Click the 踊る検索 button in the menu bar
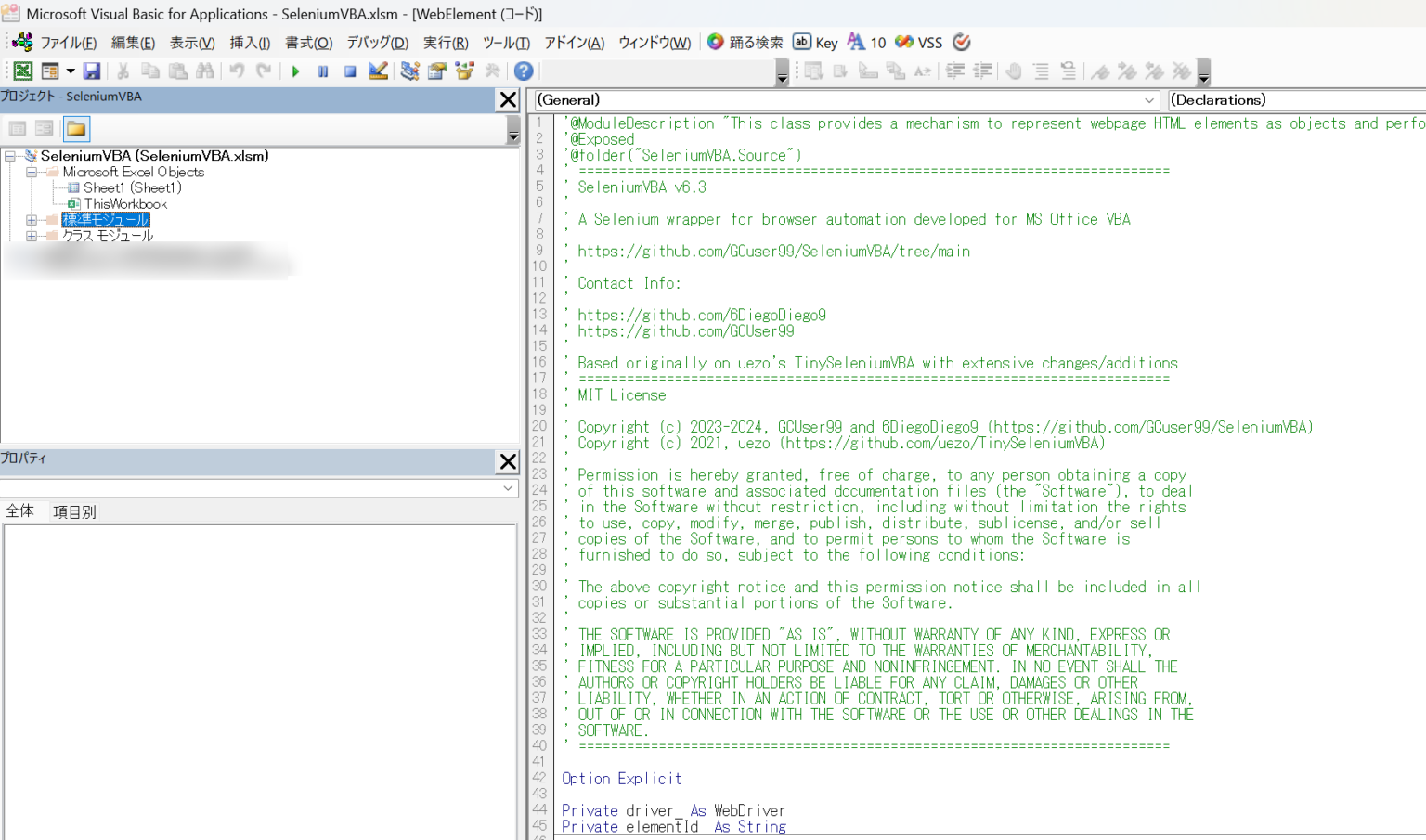Image resolution: width=1426 pixels, height=840 pixels. (x=742, y=42)
